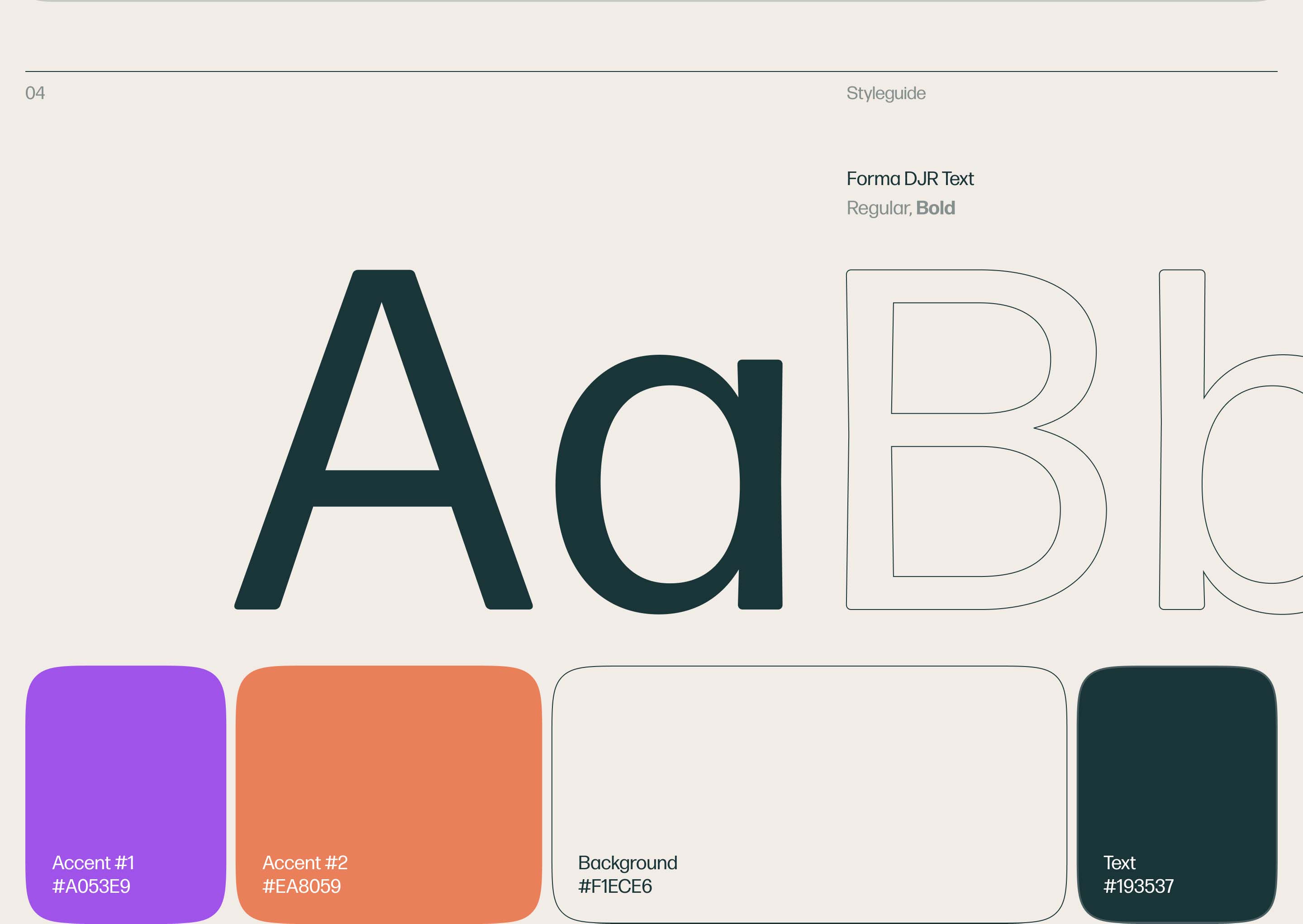This screenshot has width=1303, height=924.
Task: Click the #EA8059 hex code text
Action: 301,886
